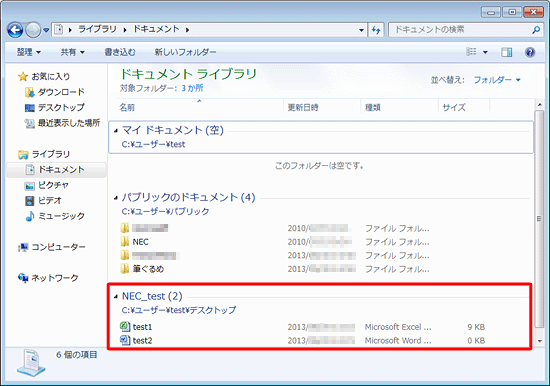Open ダウンロード in favorites
The height and width of the screenshot is (386, 550).
[61, 92]
